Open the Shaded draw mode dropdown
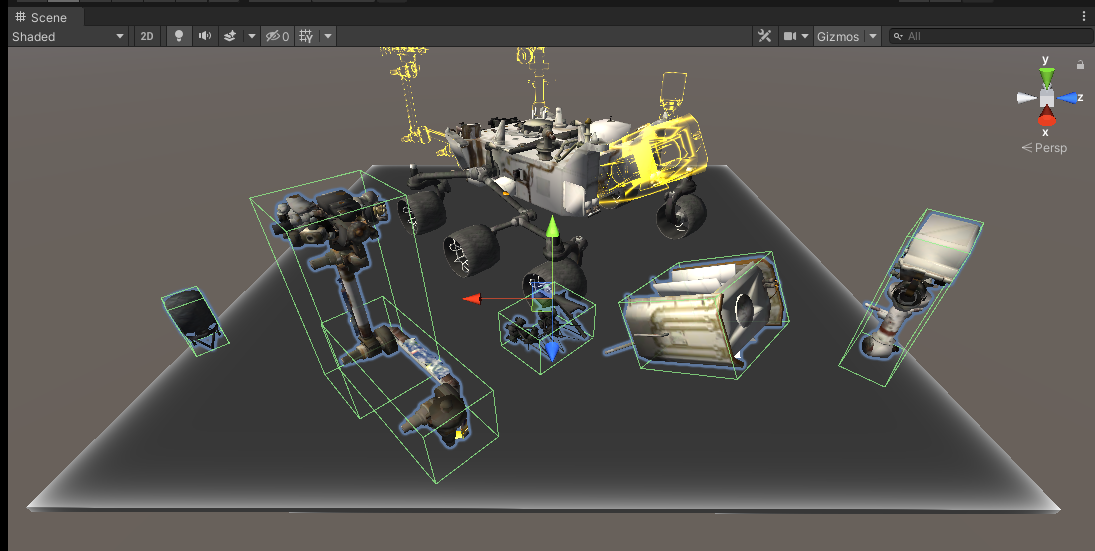The width and height of the screenshot is (1095, 551). 68,36
